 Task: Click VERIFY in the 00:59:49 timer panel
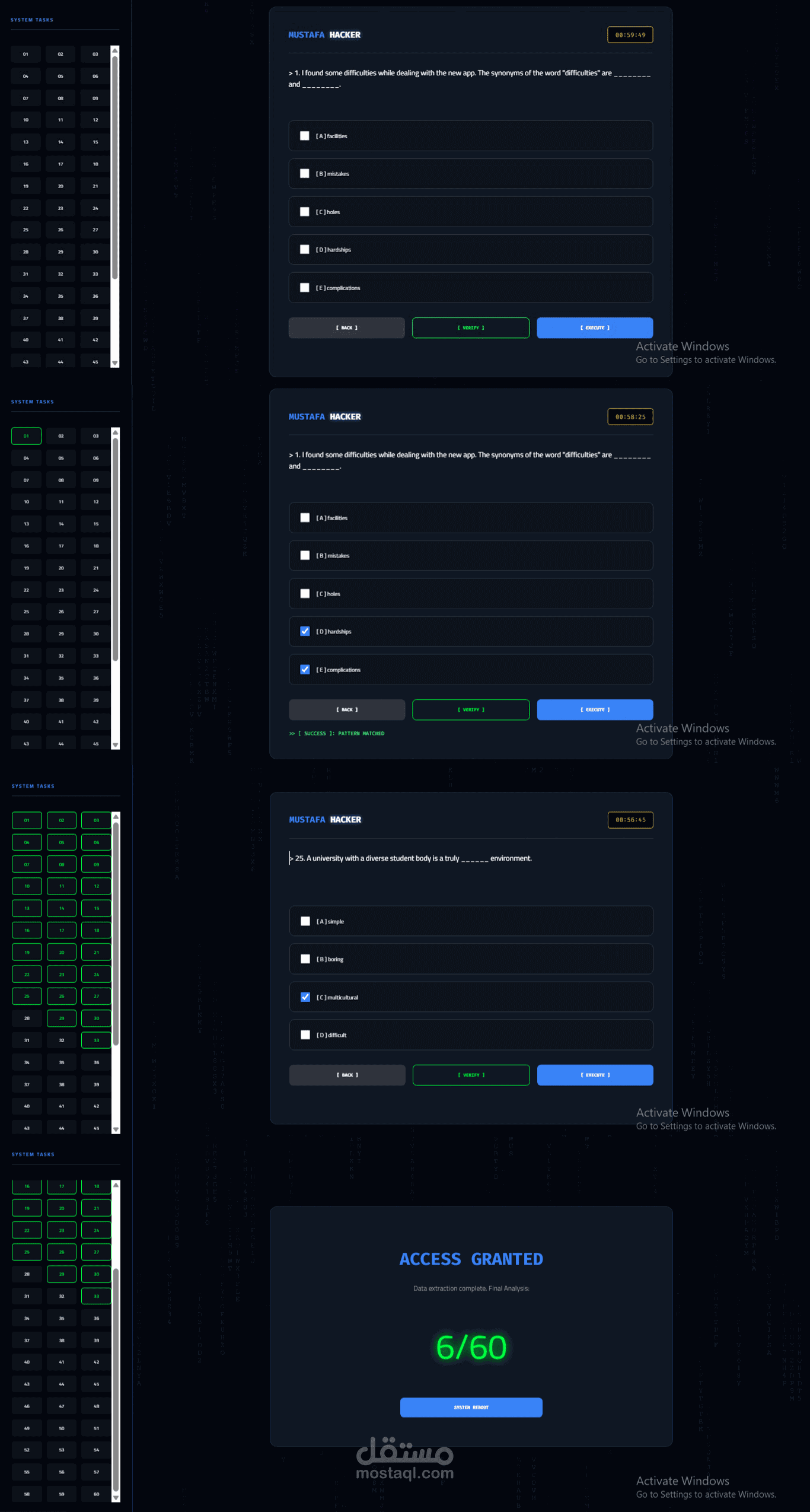coord(471,327)
